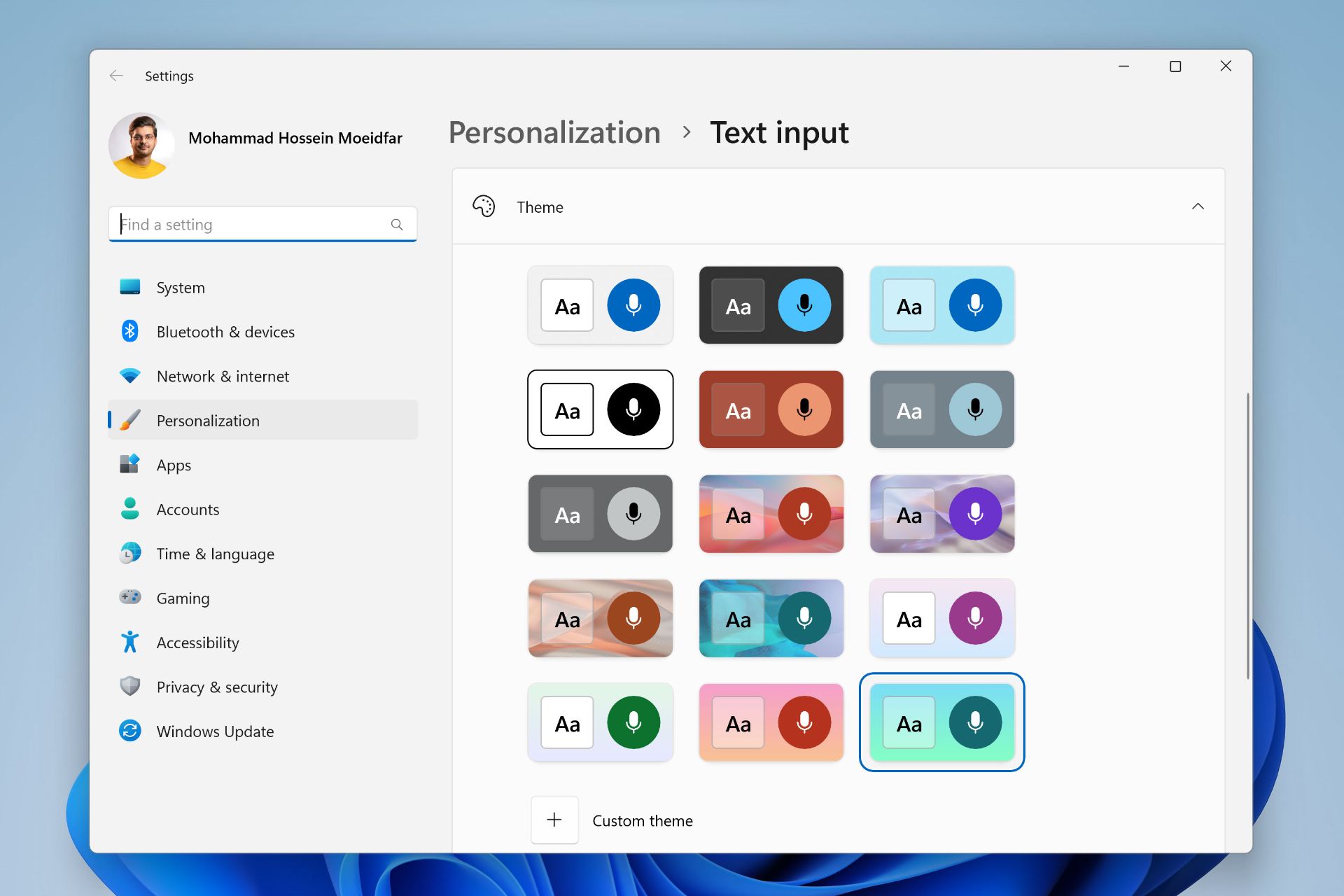Click the Time & language globe icon
The image size is (1344, 896).
[130, 553]
